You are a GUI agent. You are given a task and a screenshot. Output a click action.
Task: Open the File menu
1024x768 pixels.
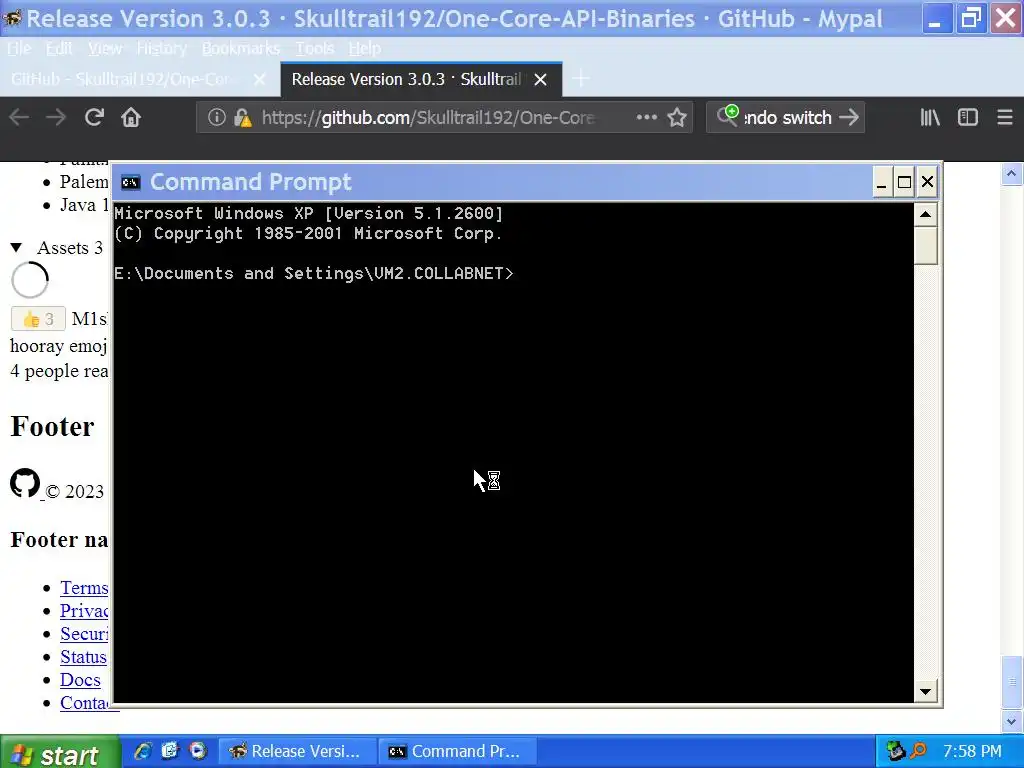[19, 48]
